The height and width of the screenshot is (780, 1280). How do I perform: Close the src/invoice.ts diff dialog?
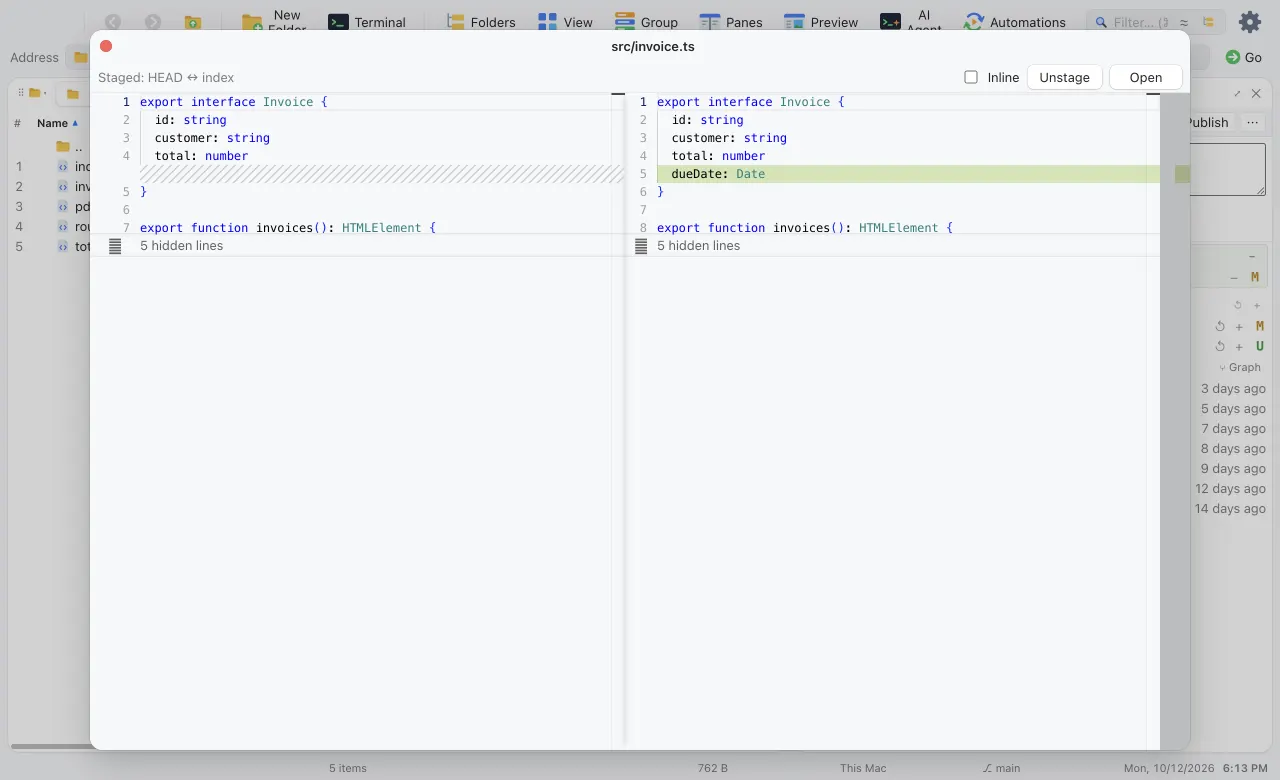coord(106,46)
